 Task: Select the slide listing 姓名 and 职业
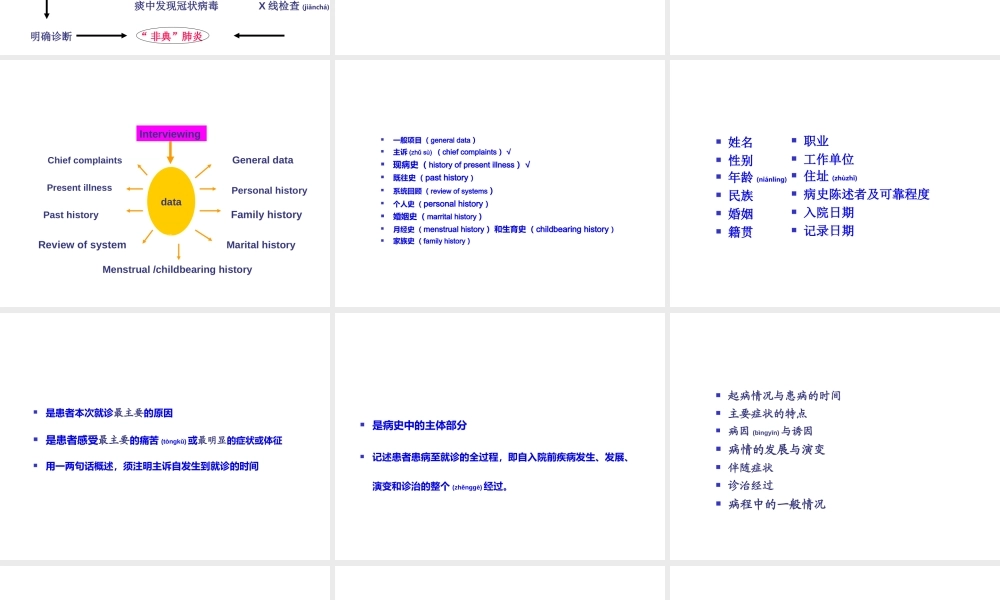pyautogui.click(x=833, y=183)
